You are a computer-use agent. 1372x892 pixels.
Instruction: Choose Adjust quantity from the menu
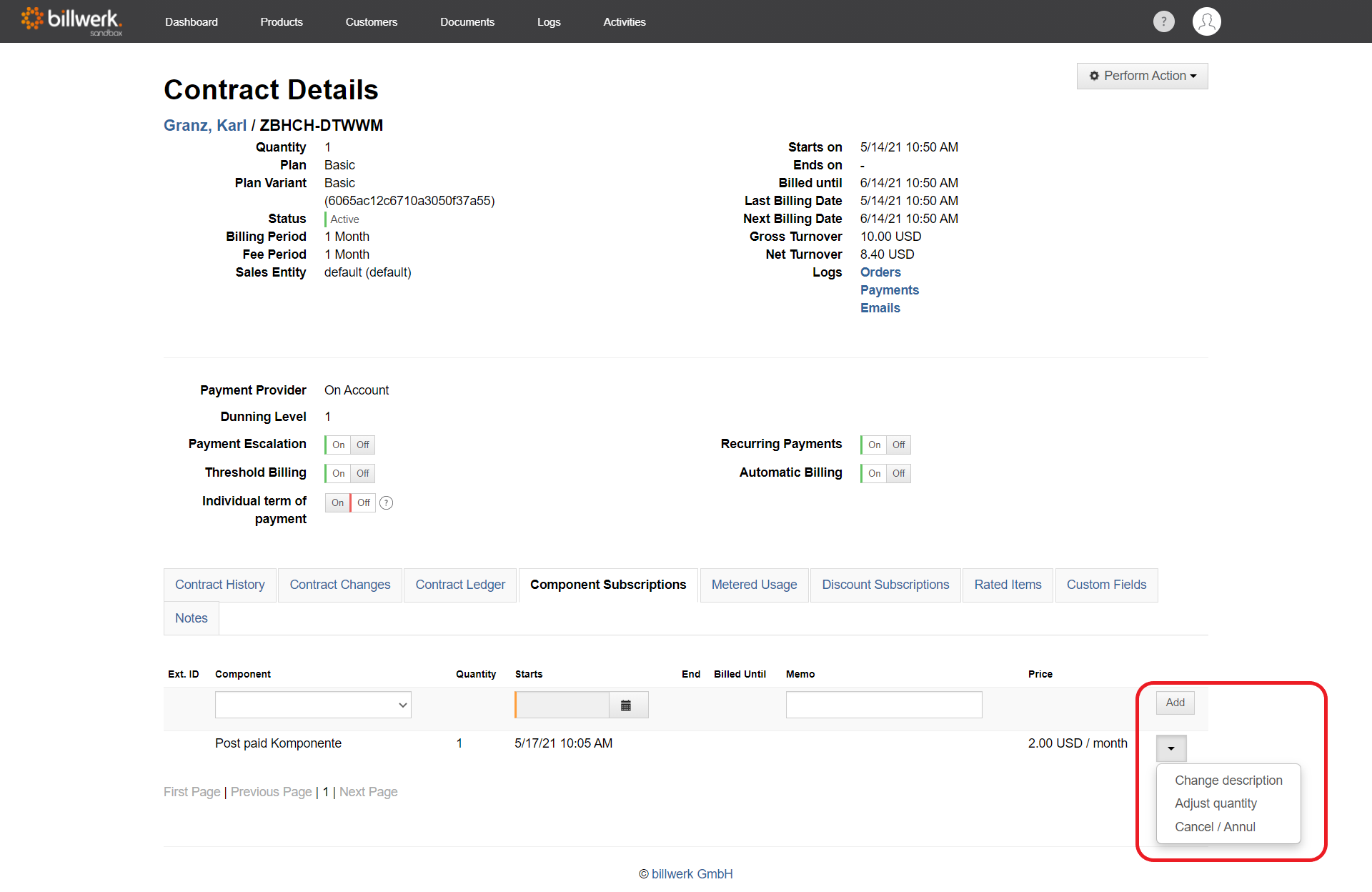tap(1216, 803)
